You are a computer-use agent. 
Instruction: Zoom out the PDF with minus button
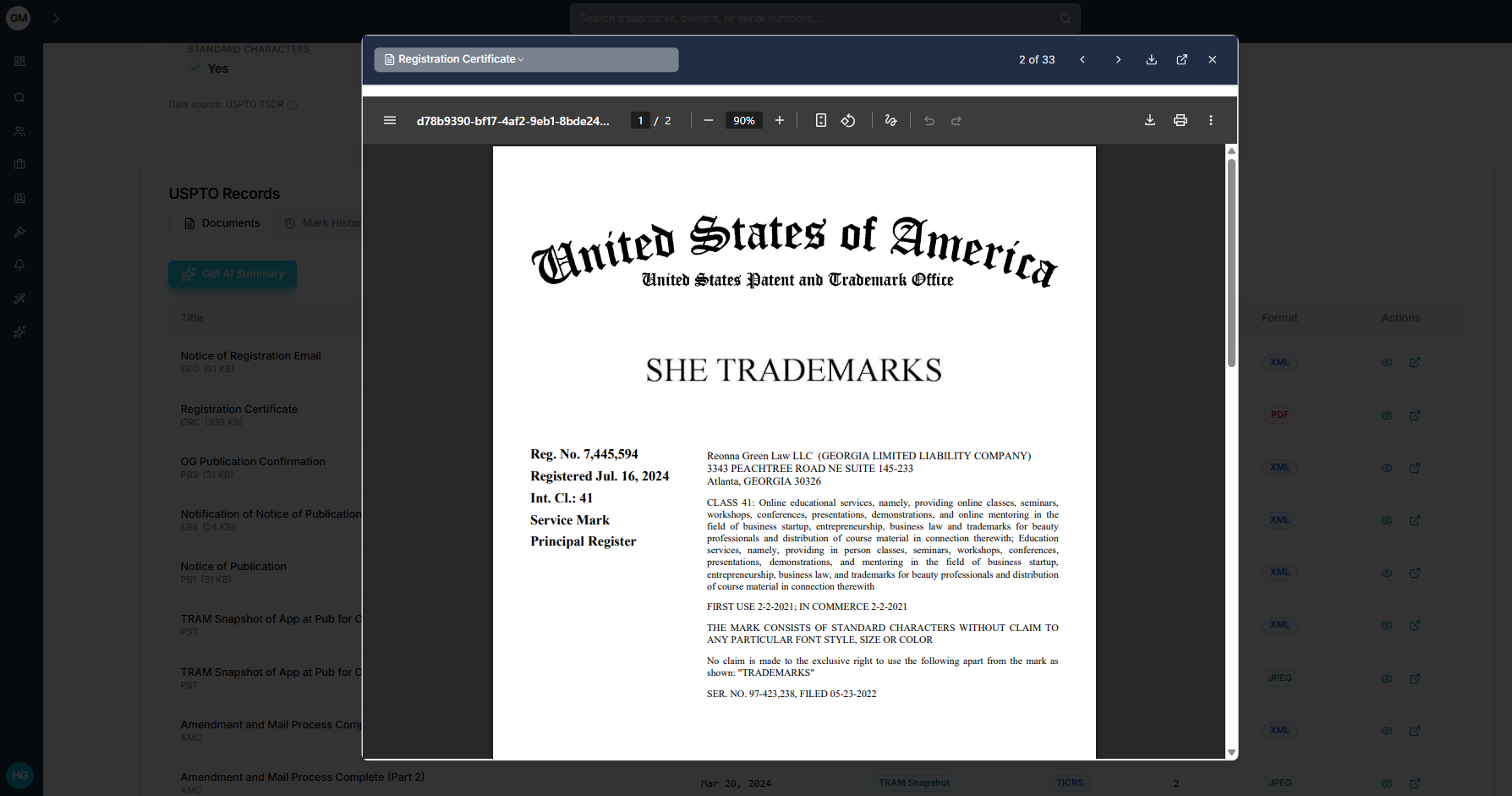(709, 120)
